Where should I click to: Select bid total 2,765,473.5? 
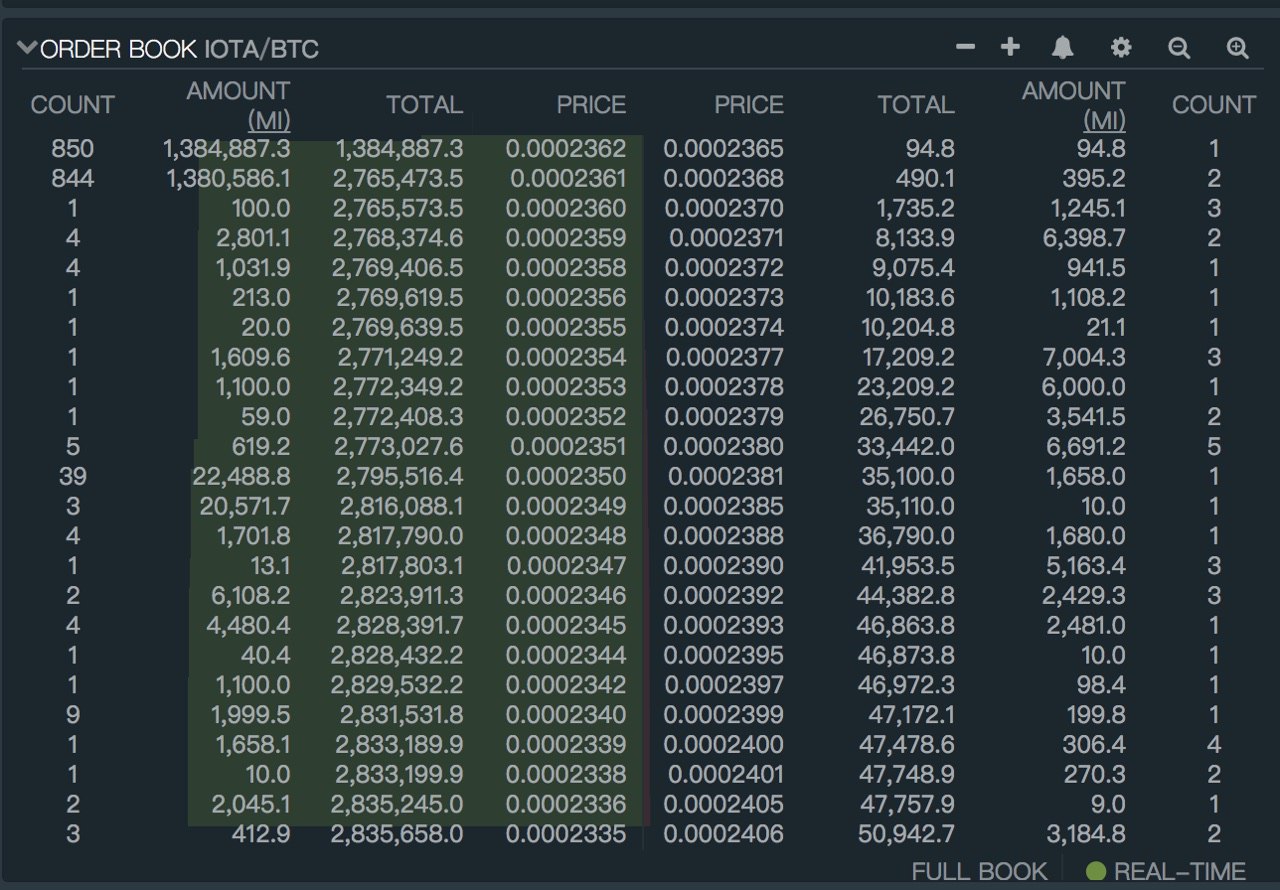click(x=398, y=179)
